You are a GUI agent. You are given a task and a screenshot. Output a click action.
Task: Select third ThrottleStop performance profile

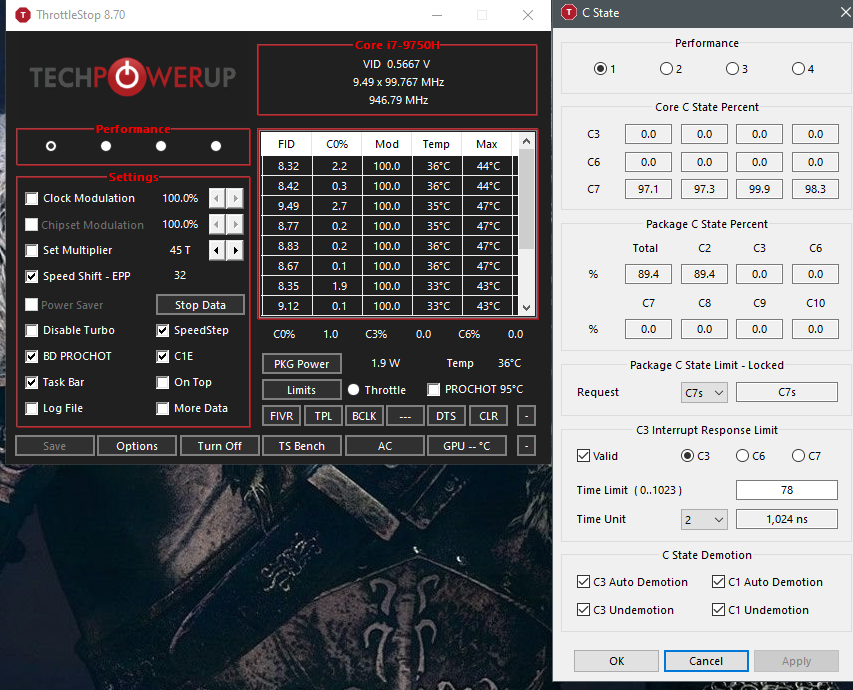pyautogui.click(x=161, y=146)
